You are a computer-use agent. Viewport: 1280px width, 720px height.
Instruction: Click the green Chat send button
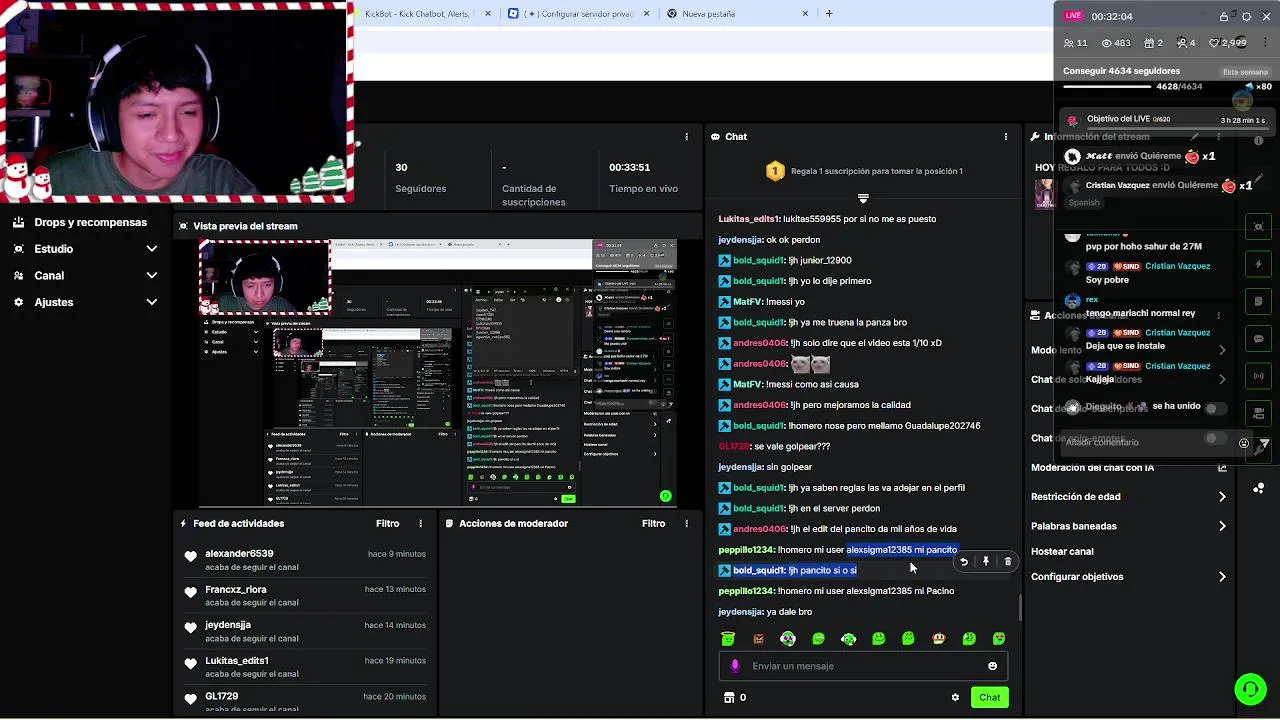coord(989,698)
